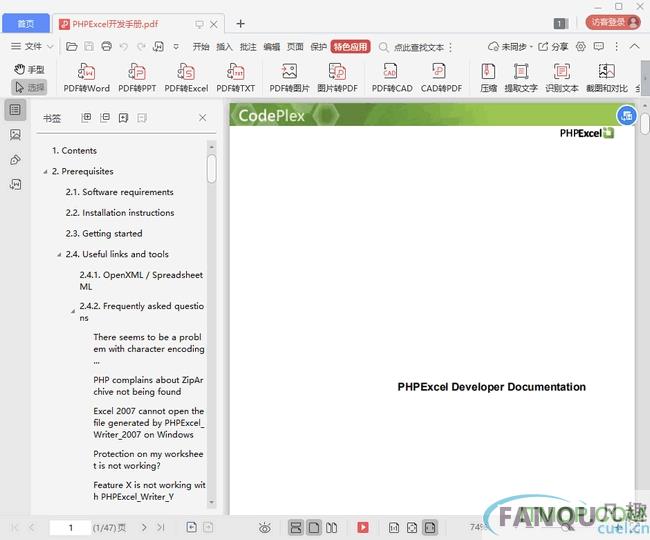Open the quick access toolbar dropdown arrow
Screen dimensions: 650x540
click(x=176, y=46)
